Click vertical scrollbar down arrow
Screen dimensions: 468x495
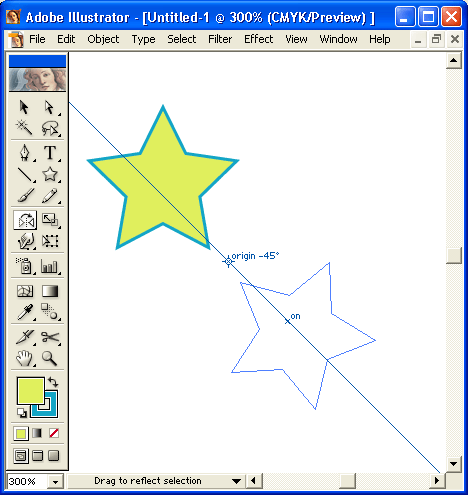click(x=454, y=464)
